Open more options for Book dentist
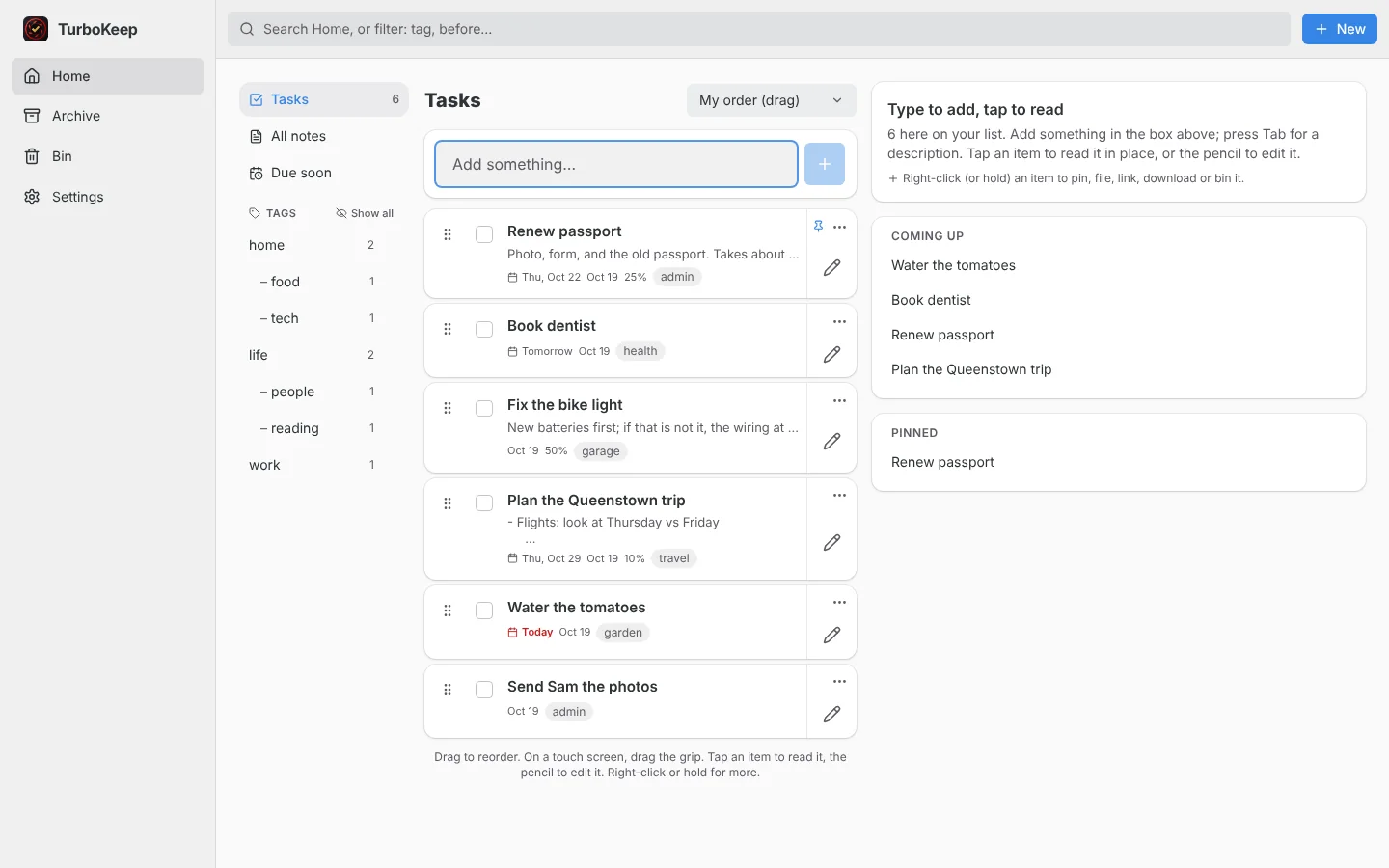Viewport: 1389px width, 868px height. [840, 322]
